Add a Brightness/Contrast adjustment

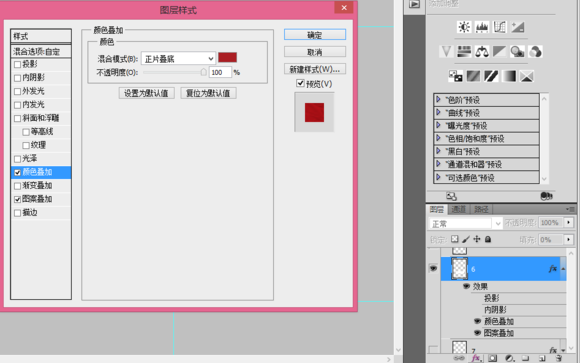tap(464, 27)
